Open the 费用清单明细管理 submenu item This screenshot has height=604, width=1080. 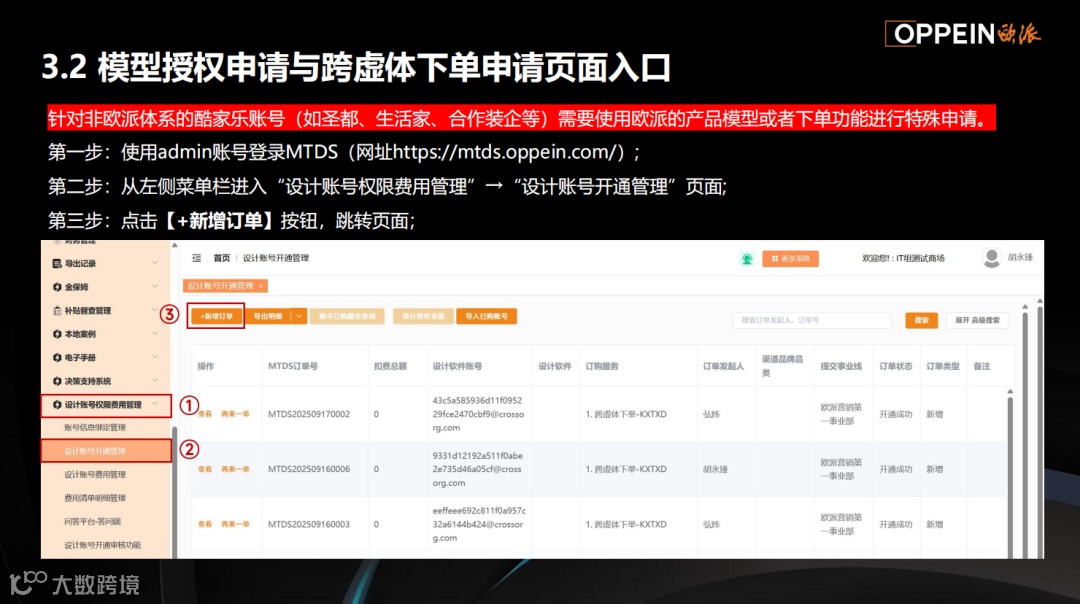95,498
